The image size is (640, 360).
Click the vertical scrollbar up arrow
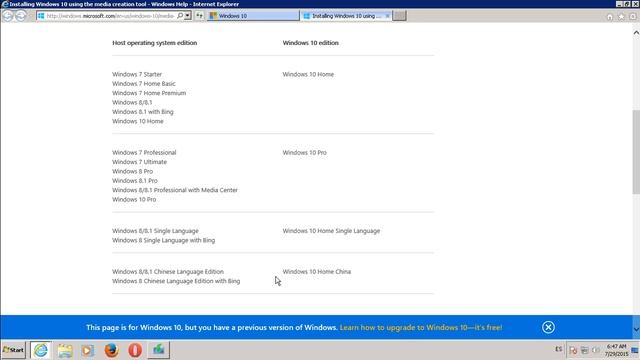(x=636, y=33)
